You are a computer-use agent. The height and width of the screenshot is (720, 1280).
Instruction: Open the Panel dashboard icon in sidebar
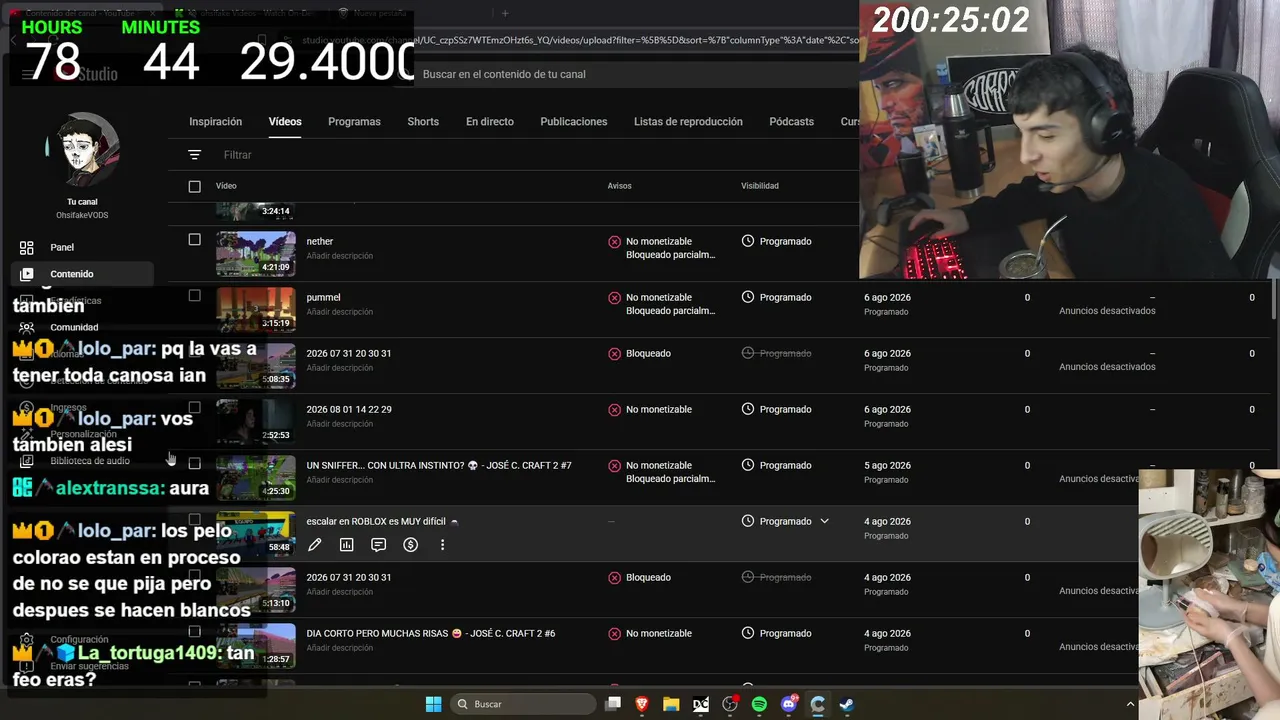coord(27,247)
